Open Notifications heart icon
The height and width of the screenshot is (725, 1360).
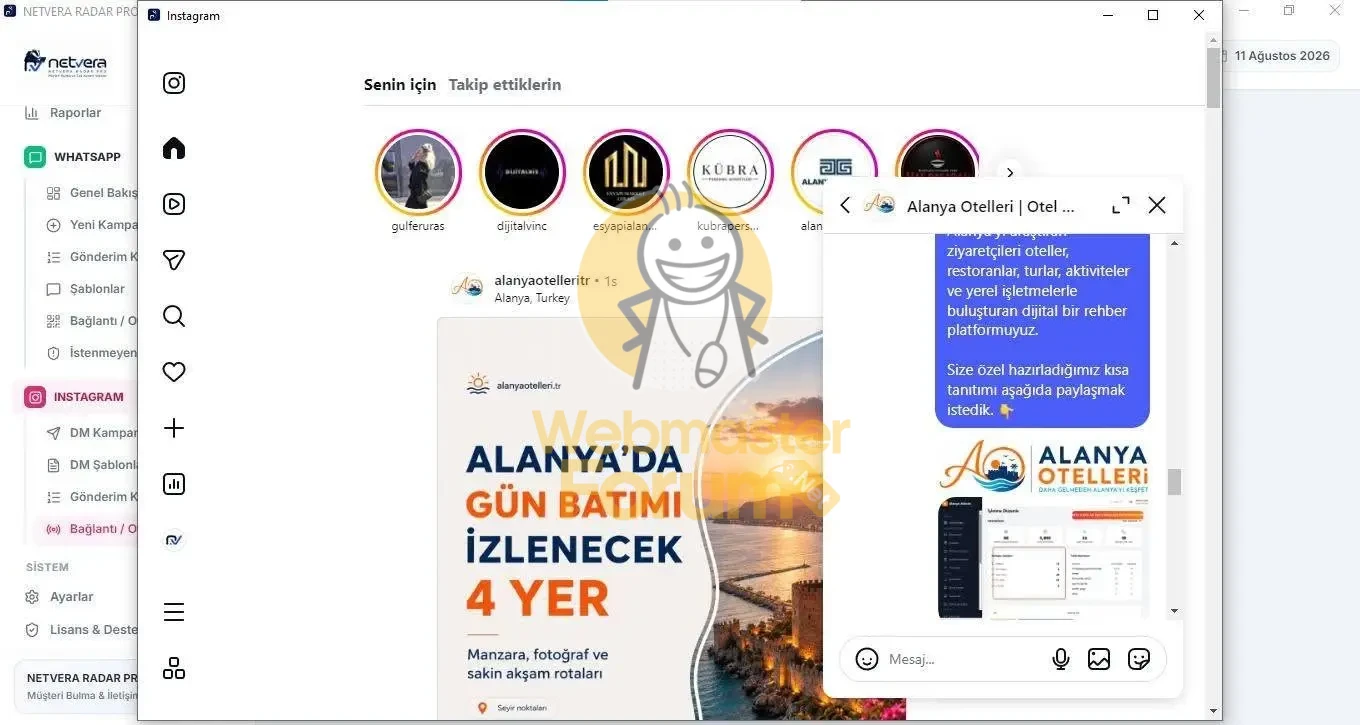pos(174,372)
